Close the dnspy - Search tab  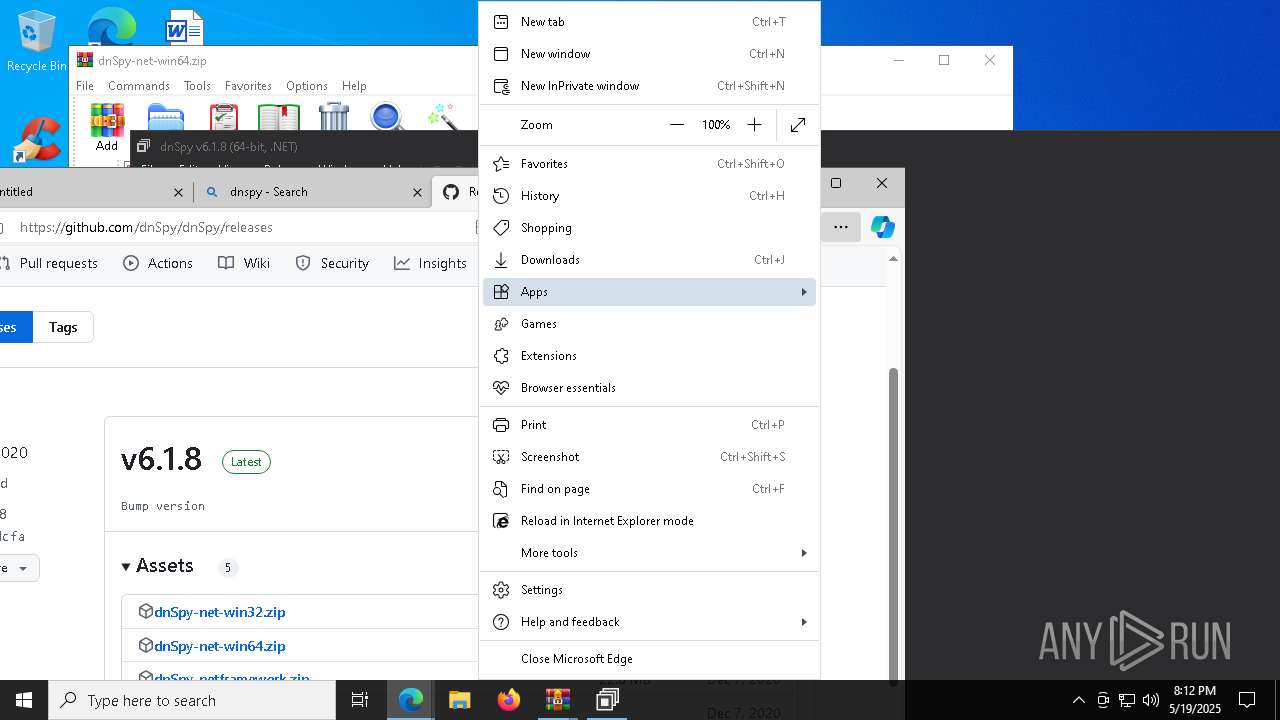(x=417, y=192)
